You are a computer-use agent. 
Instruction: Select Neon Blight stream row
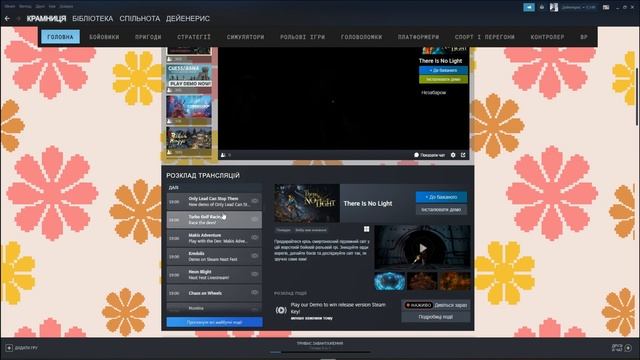coord(214,274)
